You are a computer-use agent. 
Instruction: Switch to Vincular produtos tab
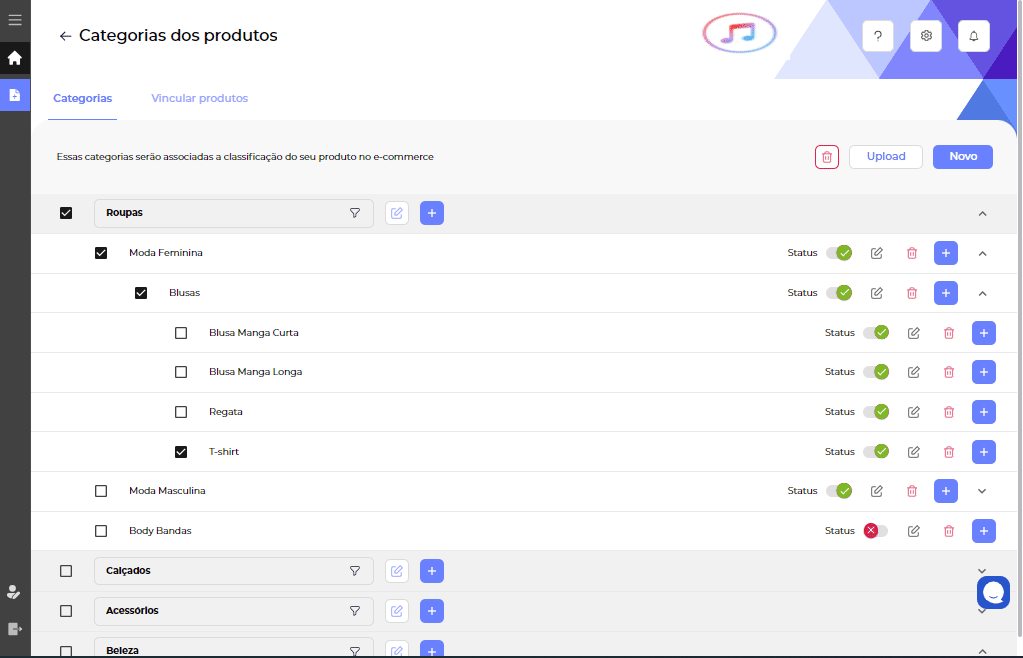click(199, 98)
